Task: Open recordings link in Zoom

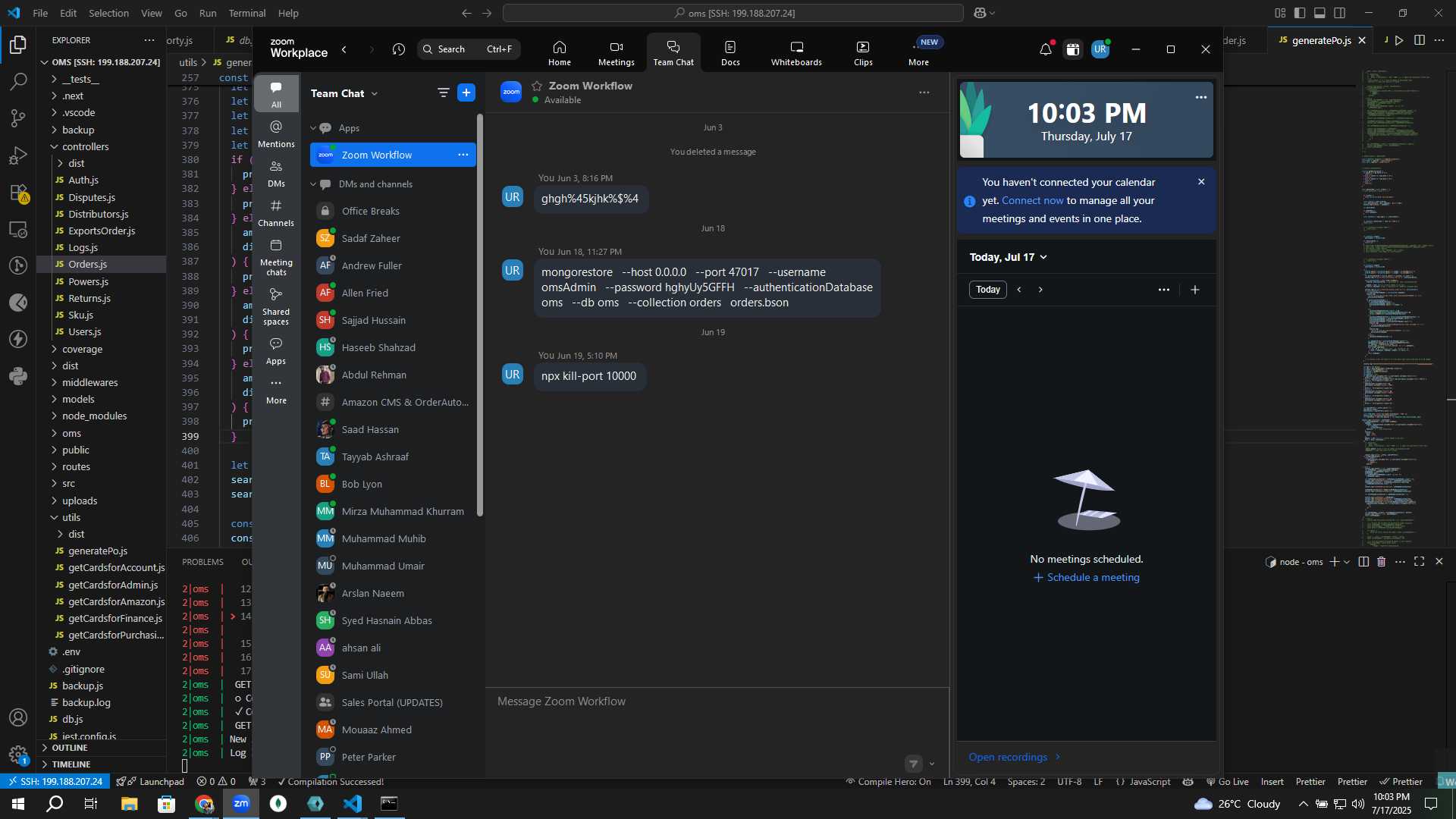Action: click(1015, 757)
